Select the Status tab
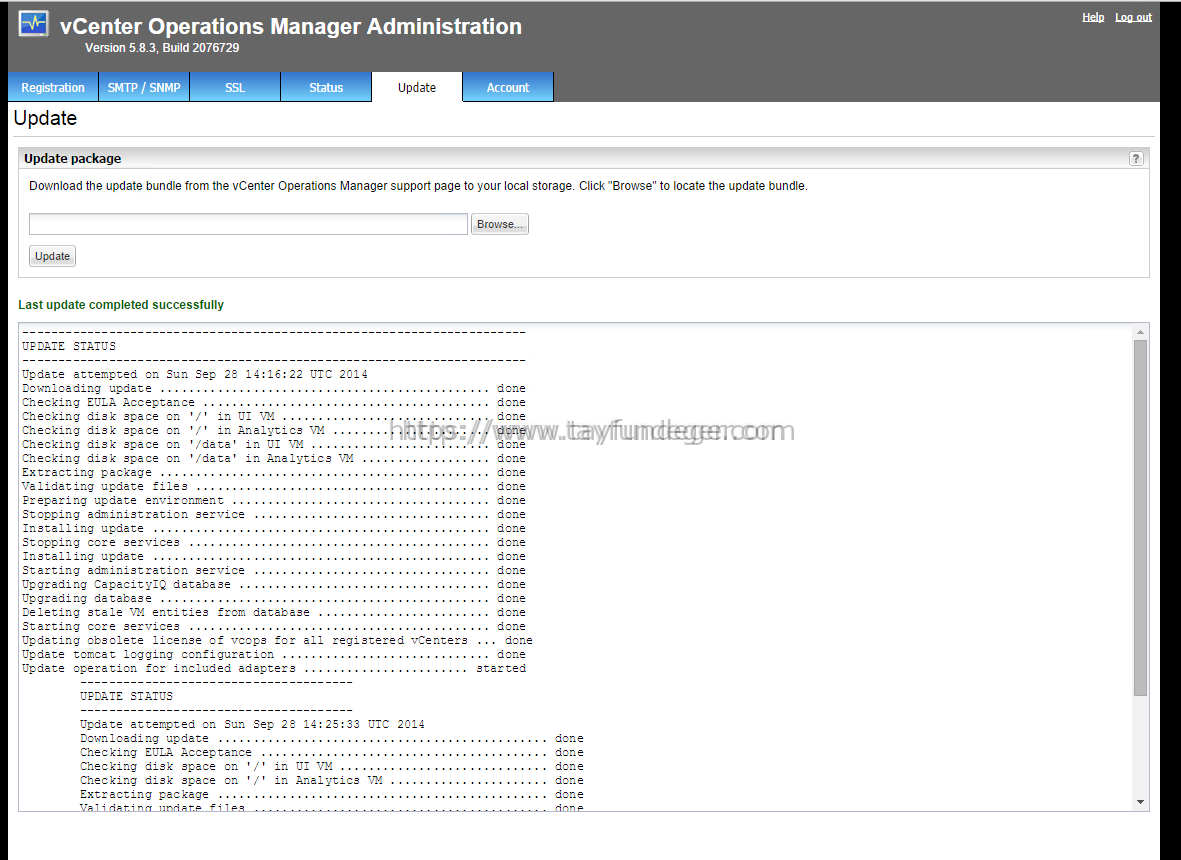 point(326,87)
